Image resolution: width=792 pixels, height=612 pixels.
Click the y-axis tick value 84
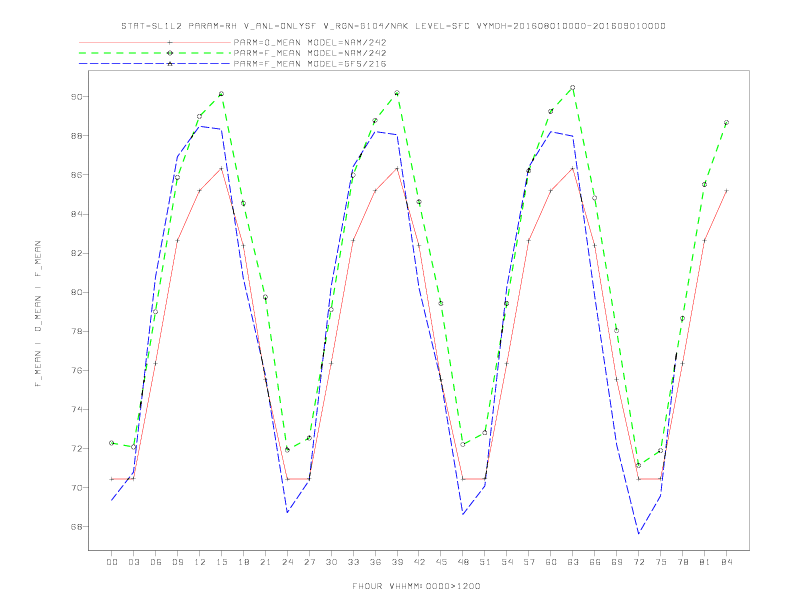coord(77,214)
